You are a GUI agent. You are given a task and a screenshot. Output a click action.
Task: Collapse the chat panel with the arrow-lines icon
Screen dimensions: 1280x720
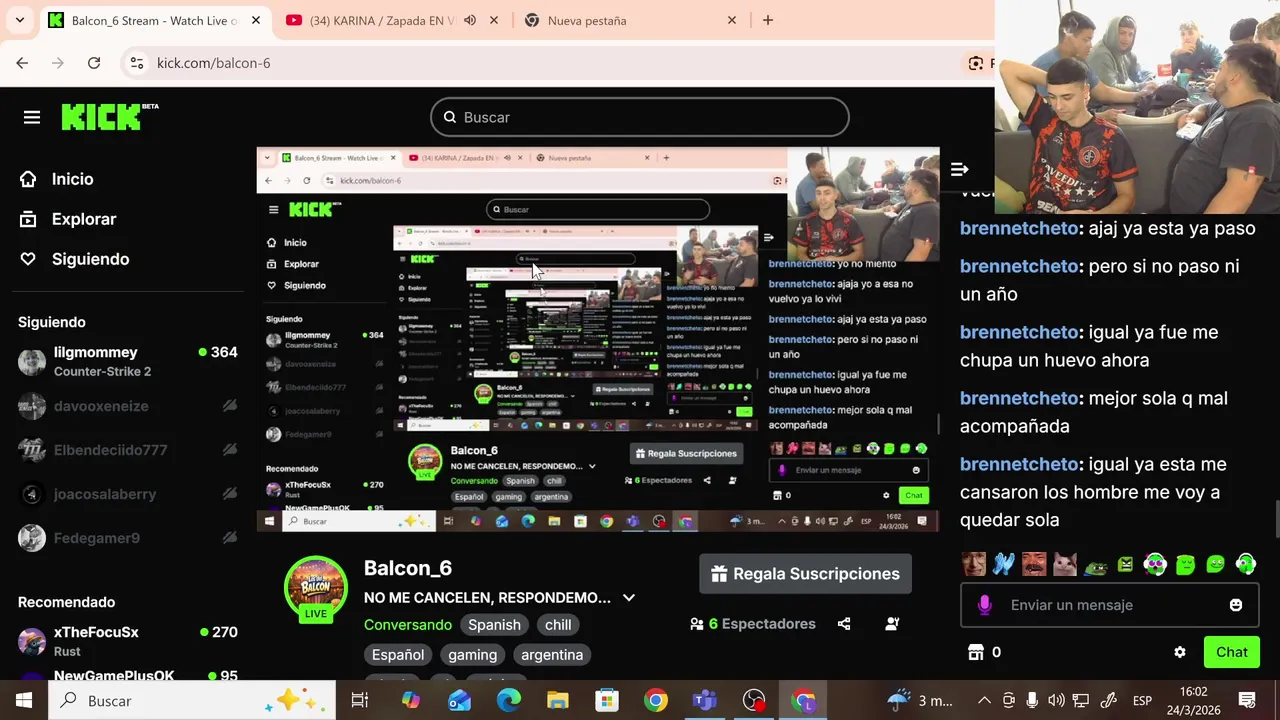tap(959, 169)
